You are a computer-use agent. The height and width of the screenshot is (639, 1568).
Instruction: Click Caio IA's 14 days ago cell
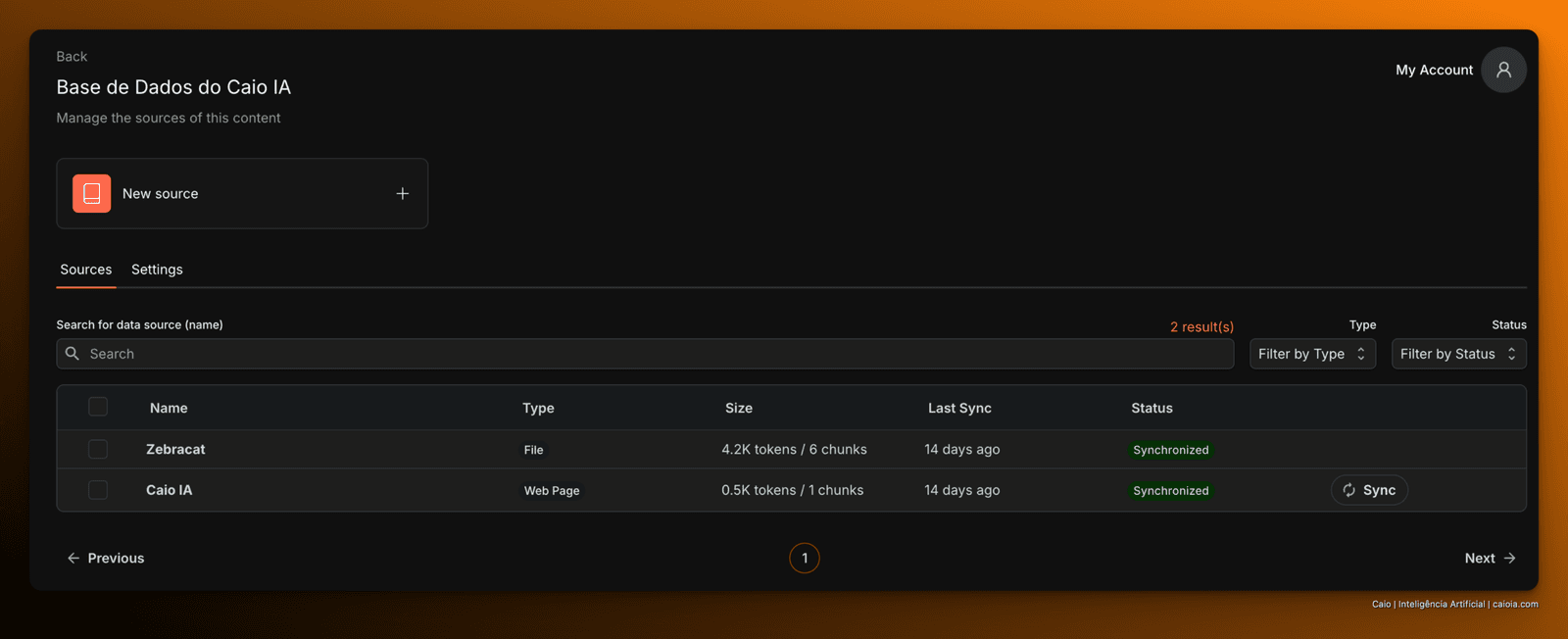(x=962, y=490)
